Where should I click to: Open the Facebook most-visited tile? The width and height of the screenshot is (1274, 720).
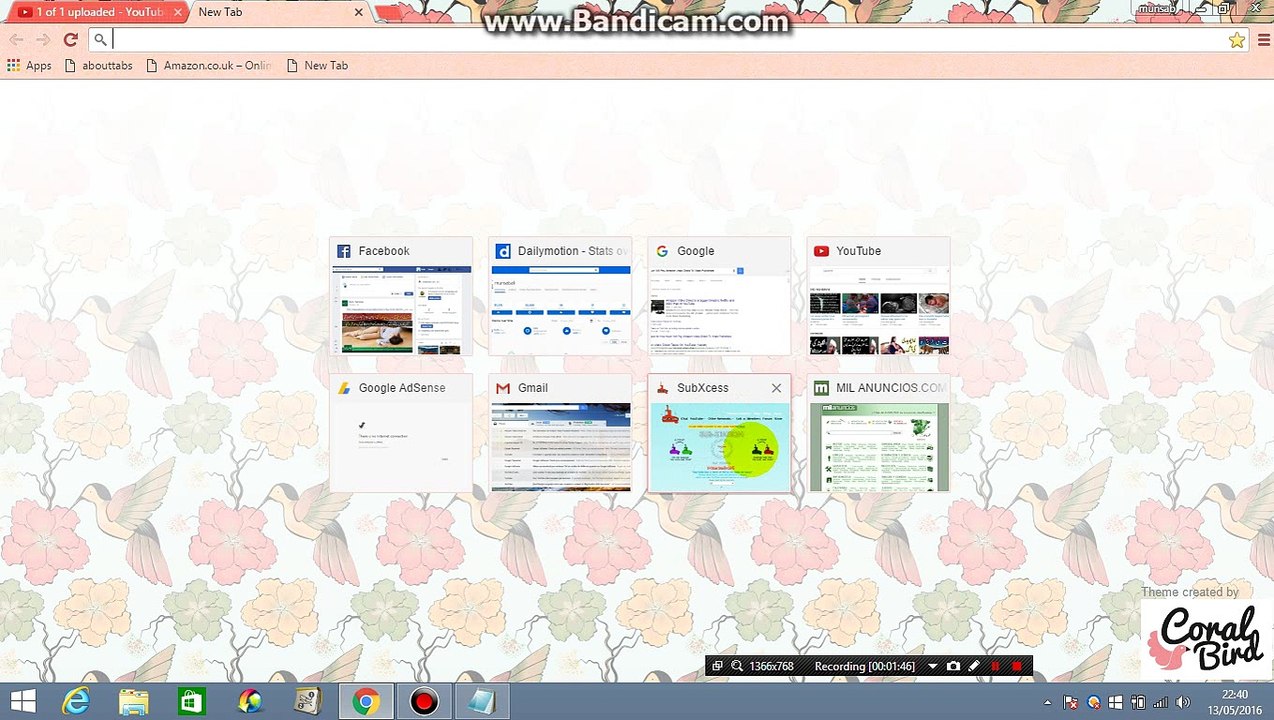[401, 297]
